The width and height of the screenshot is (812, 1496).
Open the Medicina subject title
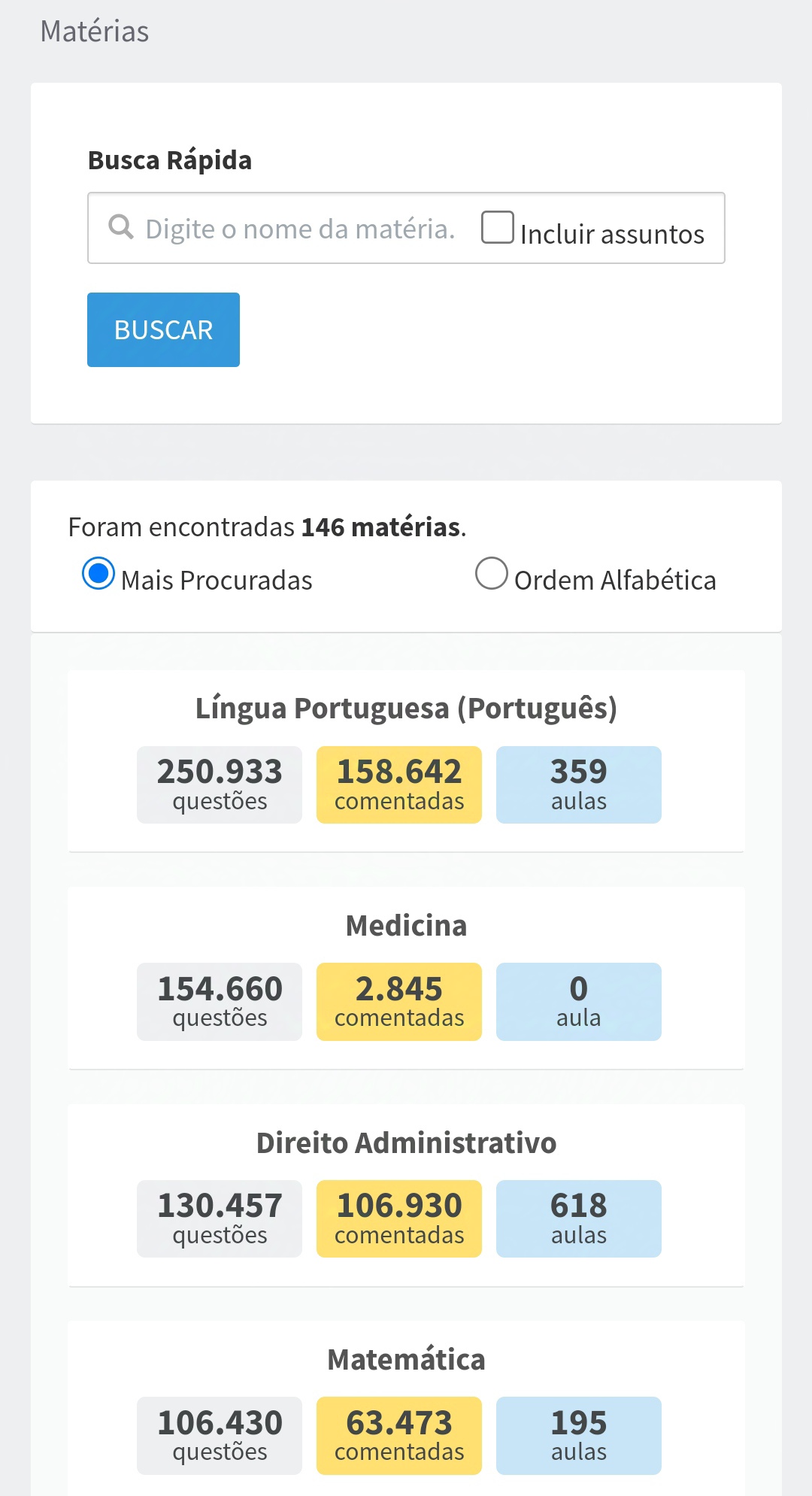coord(406,926)
